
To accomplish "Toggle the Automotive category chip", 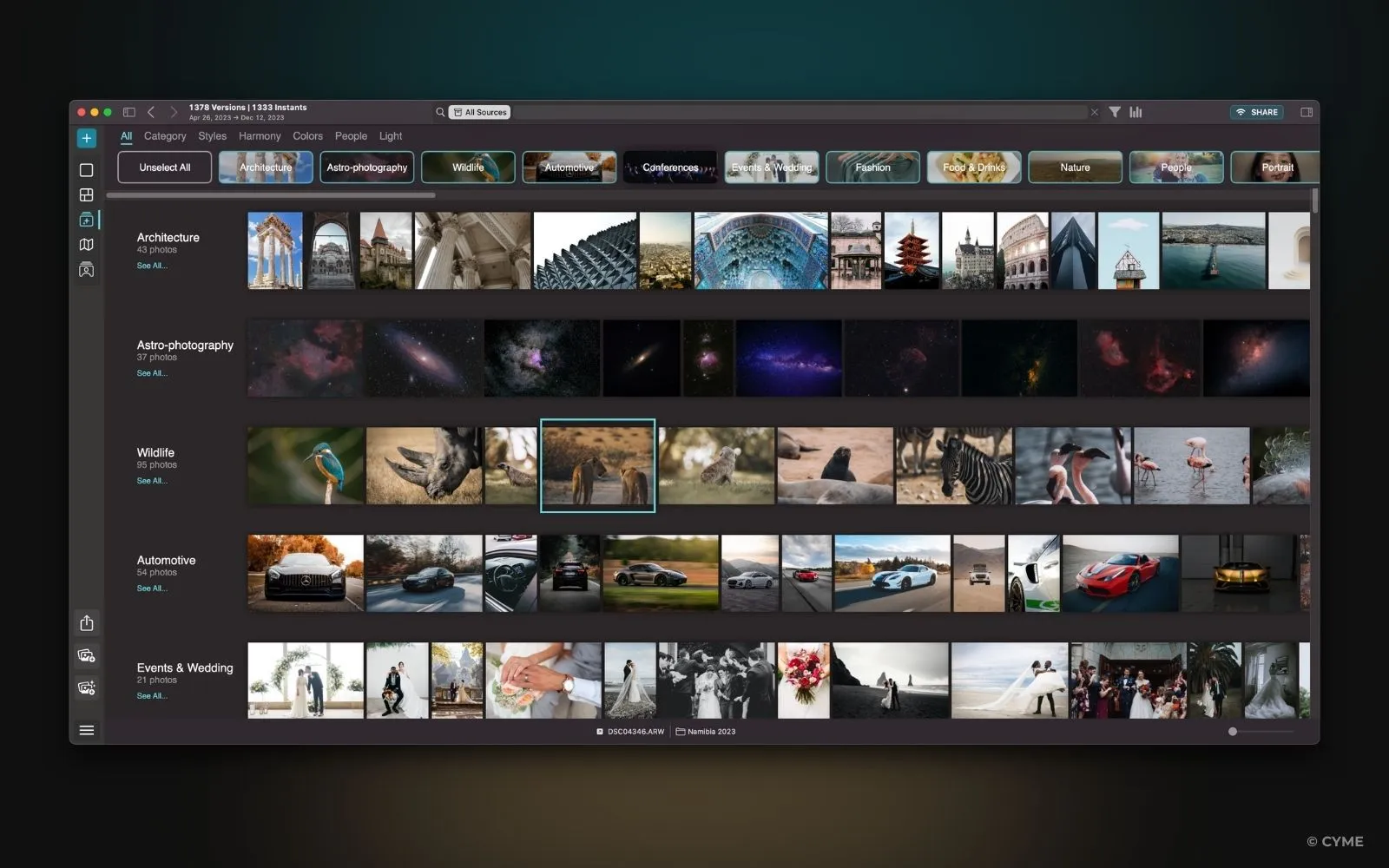I will coord(569,168).
